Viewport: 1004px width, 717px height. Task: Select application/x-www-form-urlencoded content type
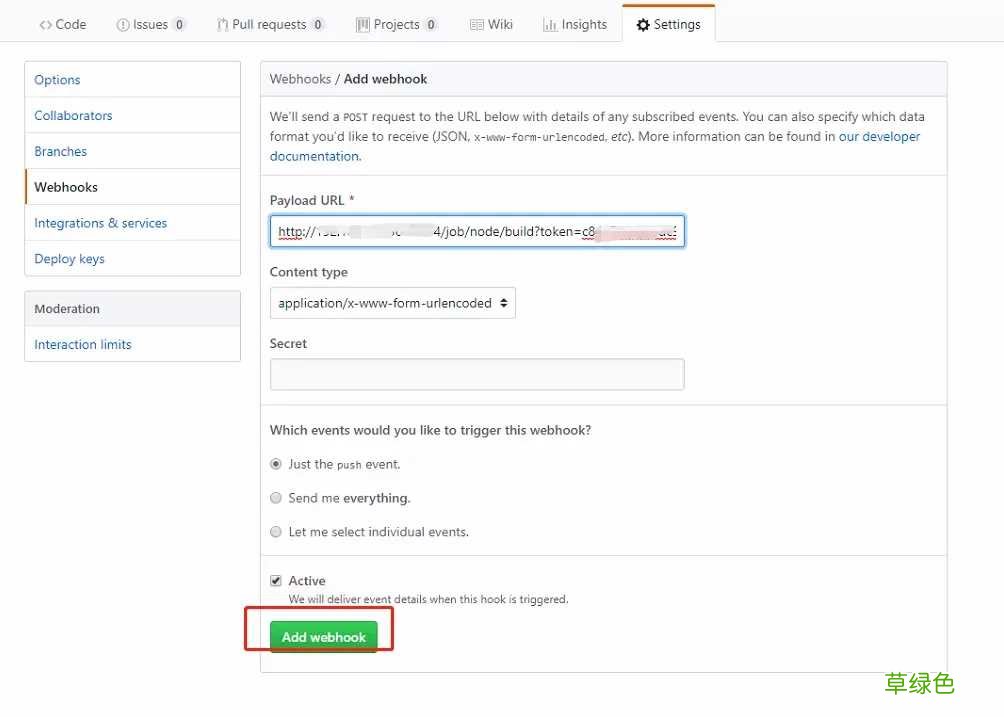pyautogui.click(x=380, y=302)
